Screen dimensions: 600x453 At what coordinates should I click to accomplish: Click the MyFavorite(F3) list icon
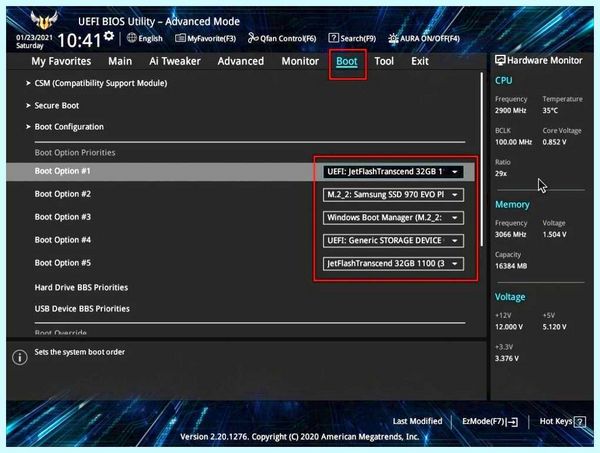pyautogui.click(x=180, y=38)
